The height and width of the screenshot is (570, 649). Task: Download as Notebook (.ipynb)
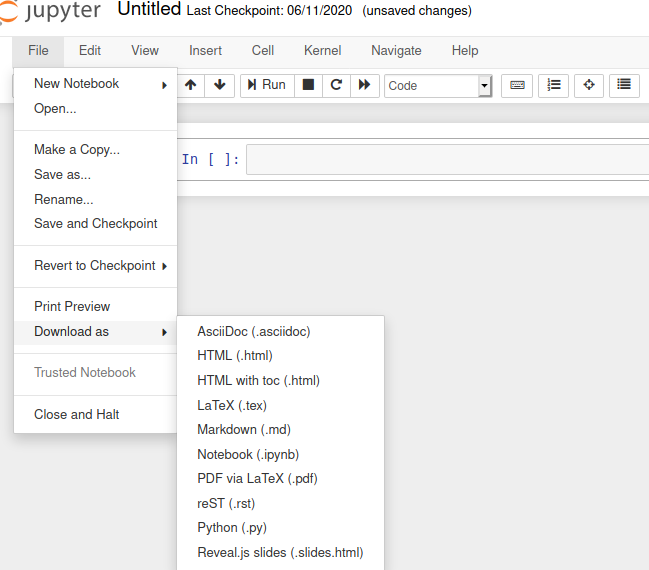click(x=281, y=455)
